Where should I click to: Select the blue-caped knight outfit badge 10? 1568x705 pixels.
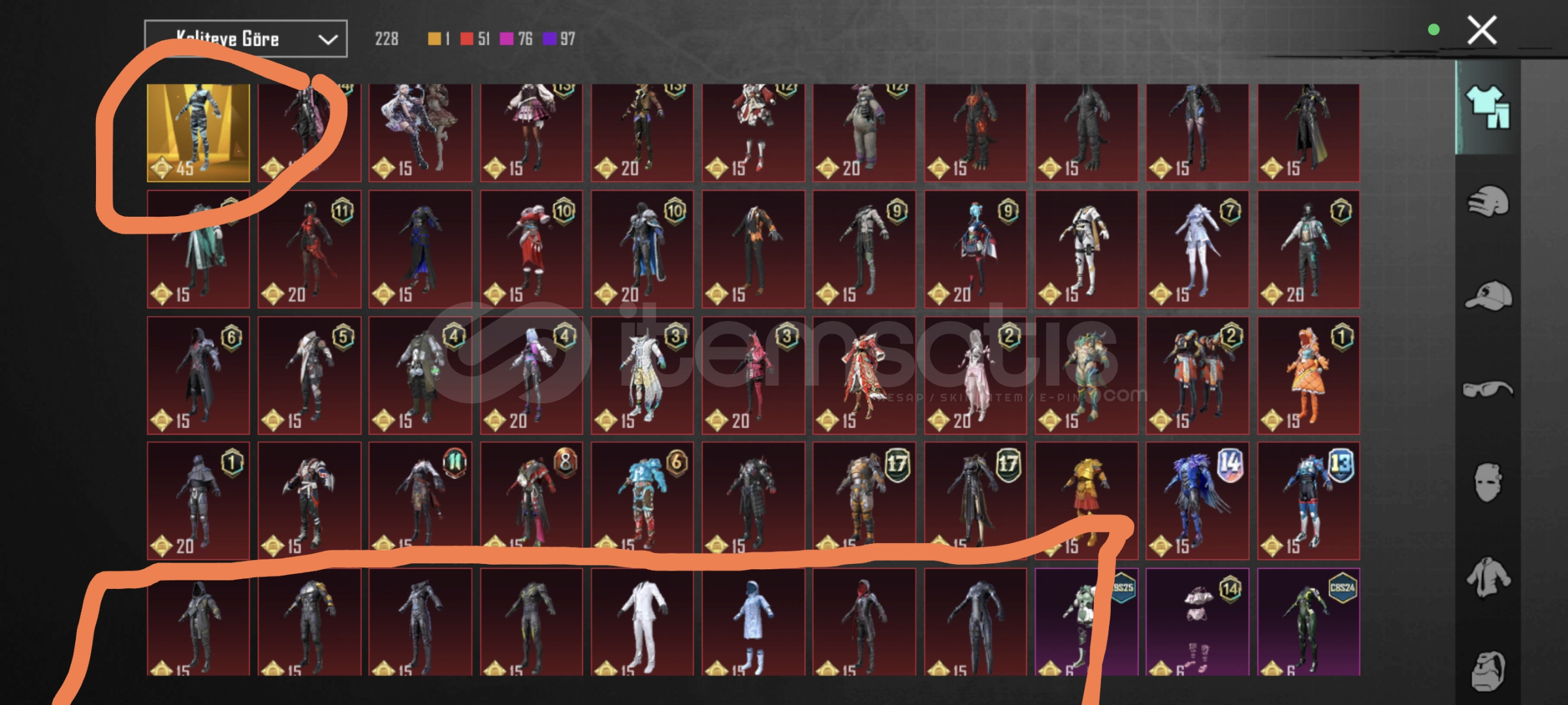pyautogui.click(x=642, y=249)
